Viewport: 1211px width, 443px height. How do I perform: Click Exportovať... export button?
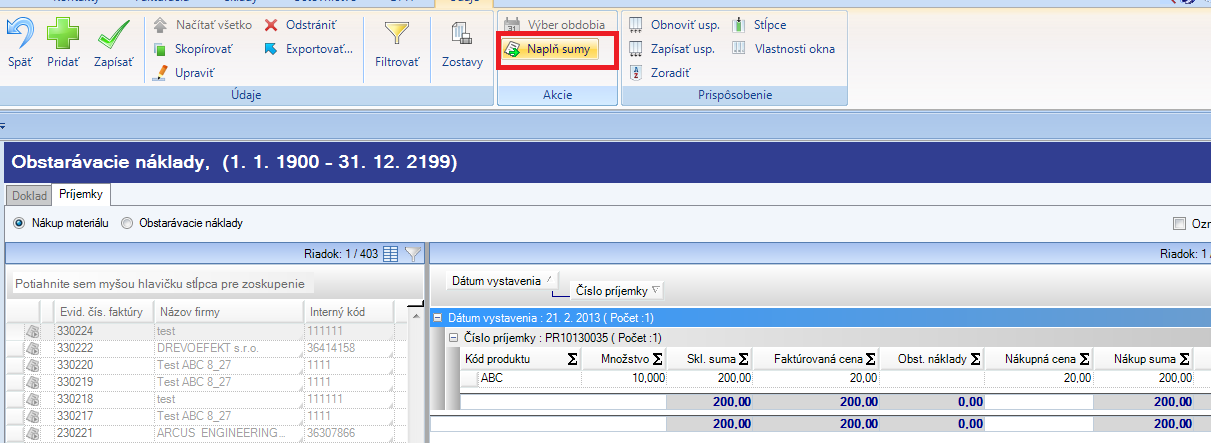tap(308, 48)
